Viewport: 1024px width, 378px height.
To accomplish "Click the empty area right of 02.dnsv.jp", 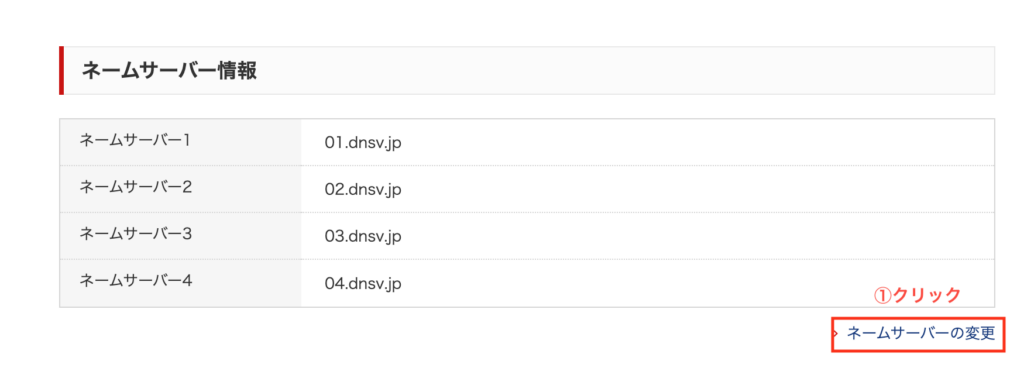I will (696, 189).
